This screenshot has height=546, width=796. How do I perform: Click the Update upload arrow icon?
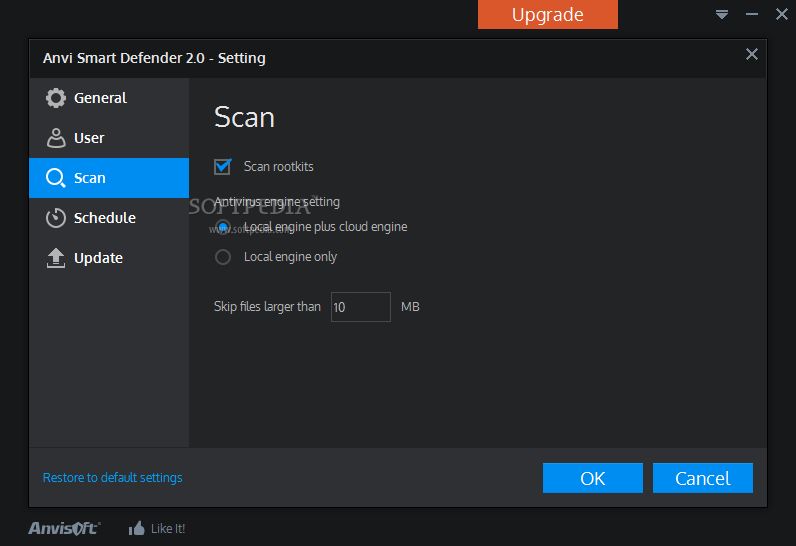coord(56,258)
